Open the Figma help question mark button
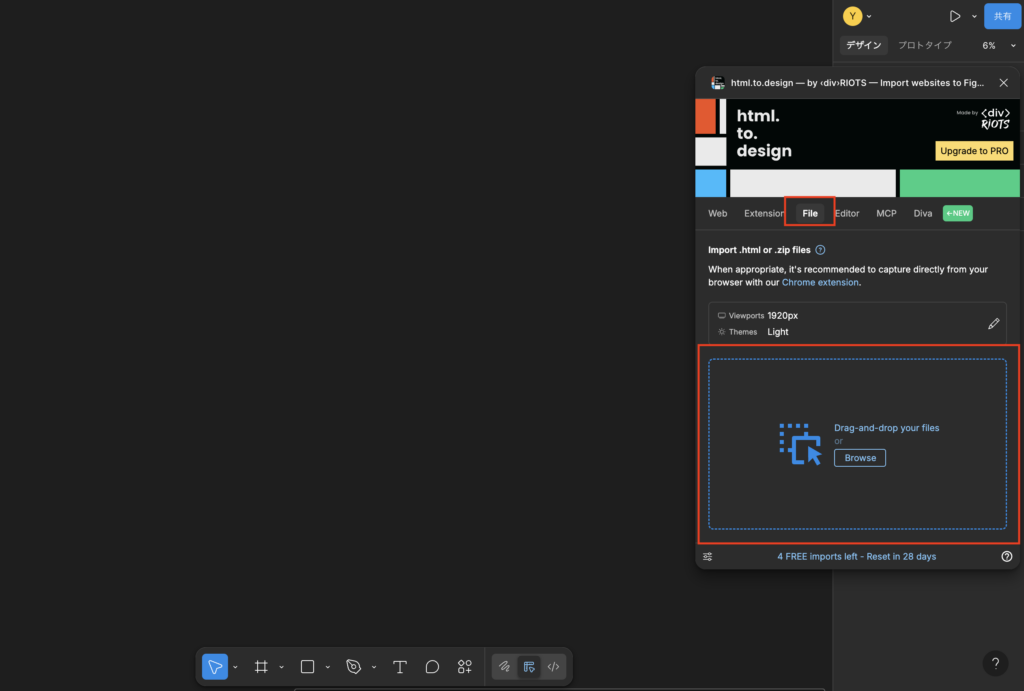Image resolution: width=1024 pixels, height=691 pixels. tap(995, 663)
